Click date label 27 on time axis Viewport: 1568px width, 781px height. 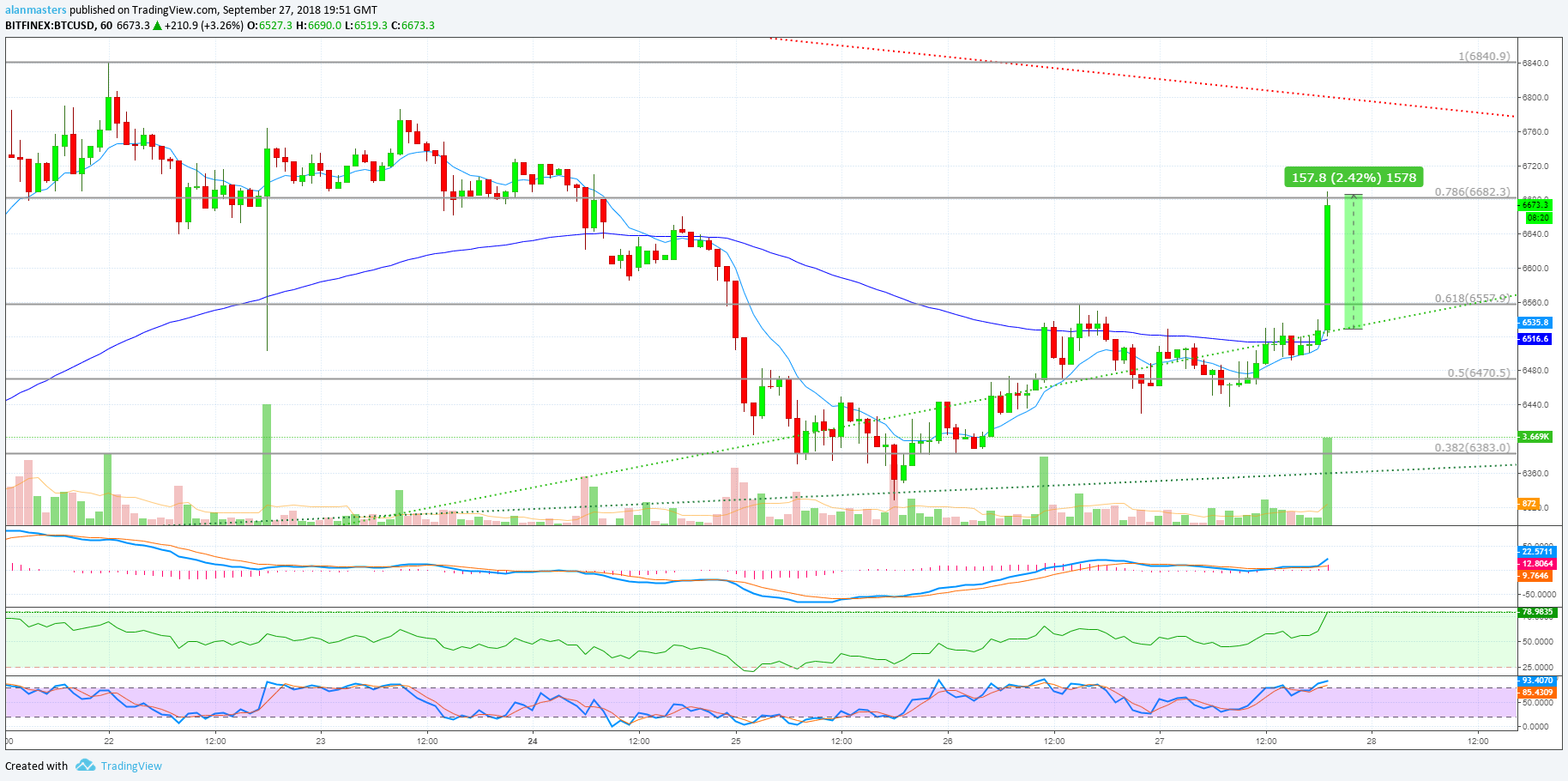[x=1160, y=741]
